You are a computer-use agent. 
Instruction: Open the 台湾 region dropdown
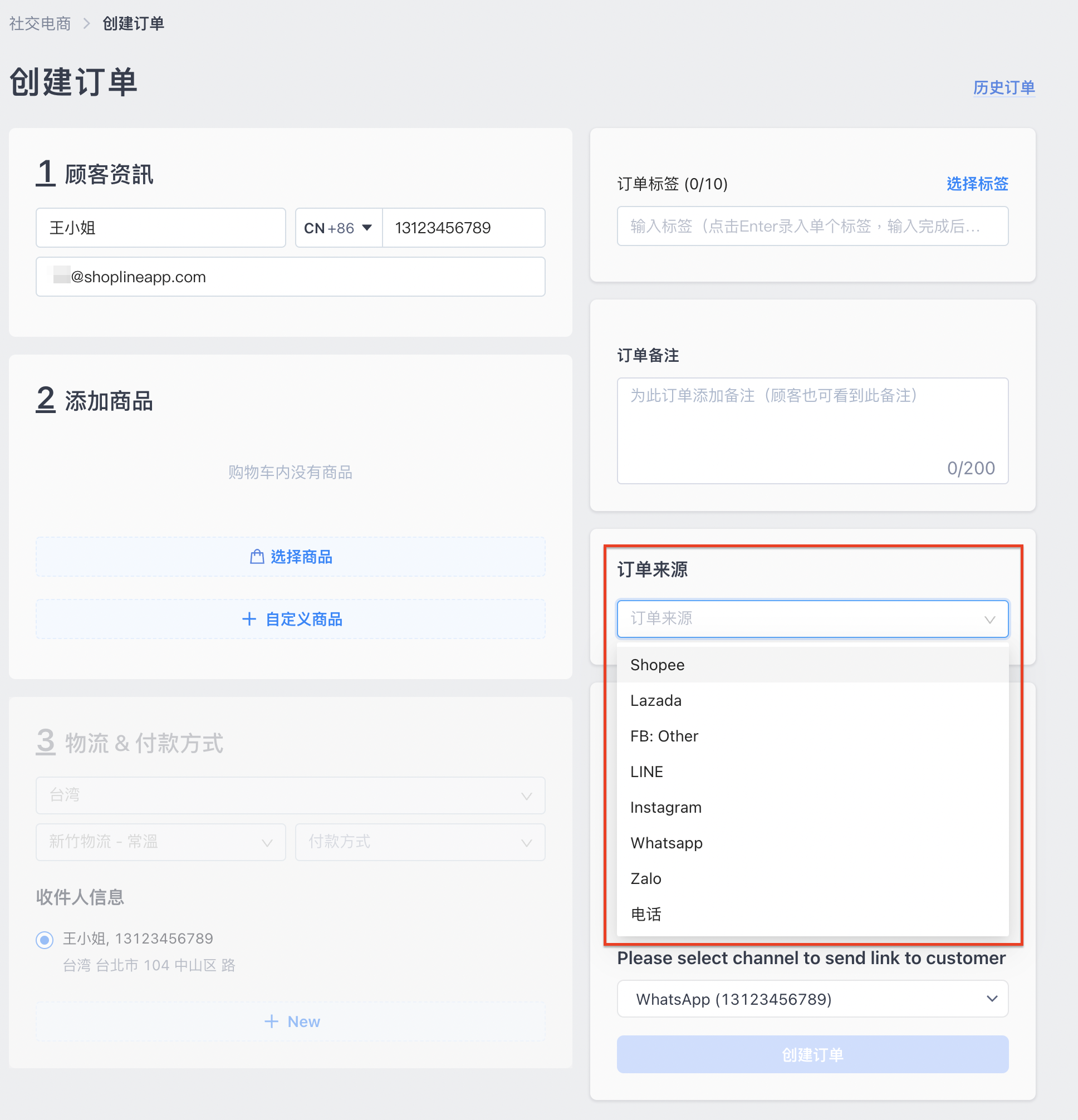click(x=290, y=795)
